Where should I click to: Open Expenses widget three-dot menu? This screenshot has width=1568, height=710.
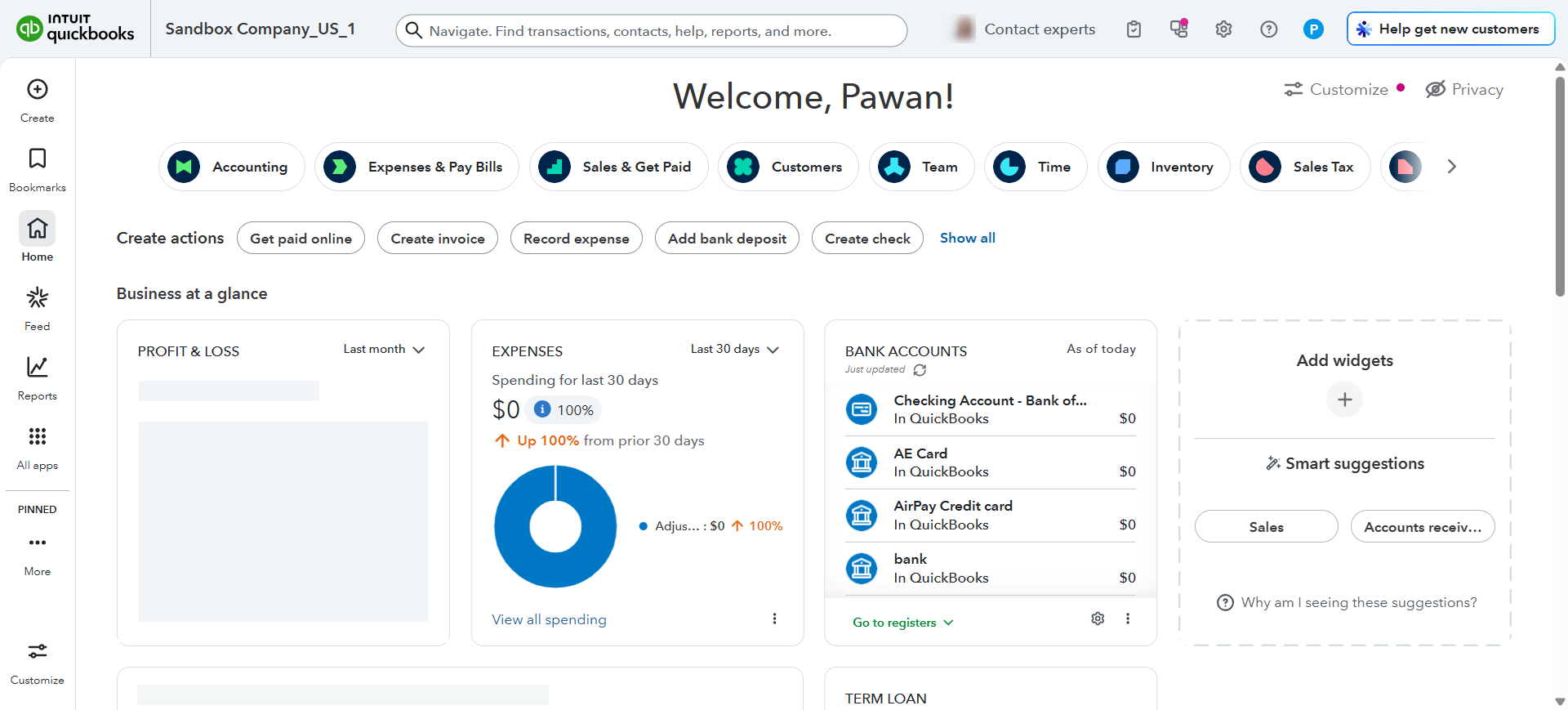pos(774,618)
